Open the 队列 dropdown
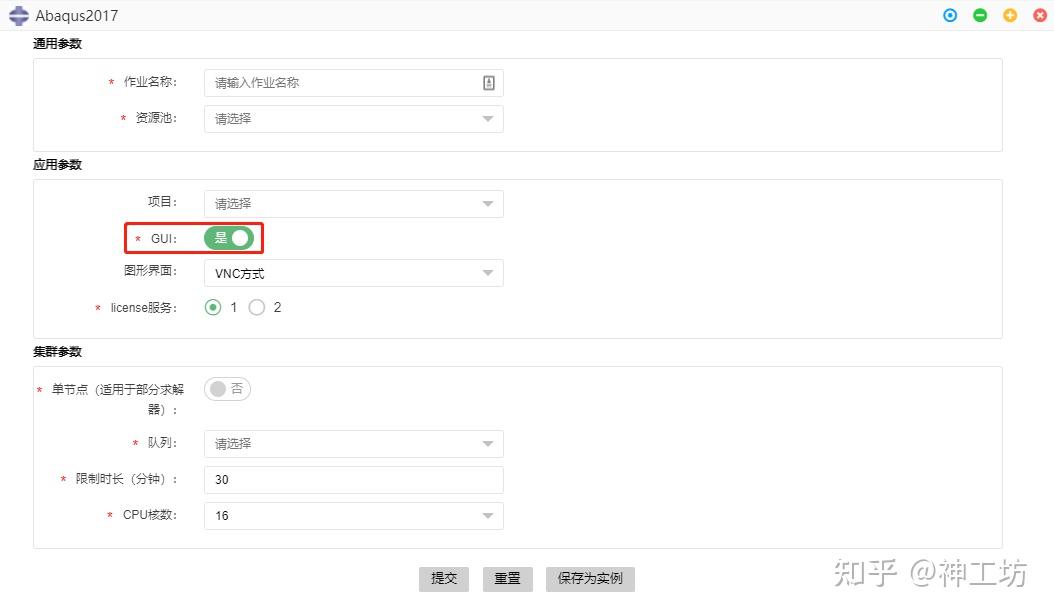 coord(354,444)
